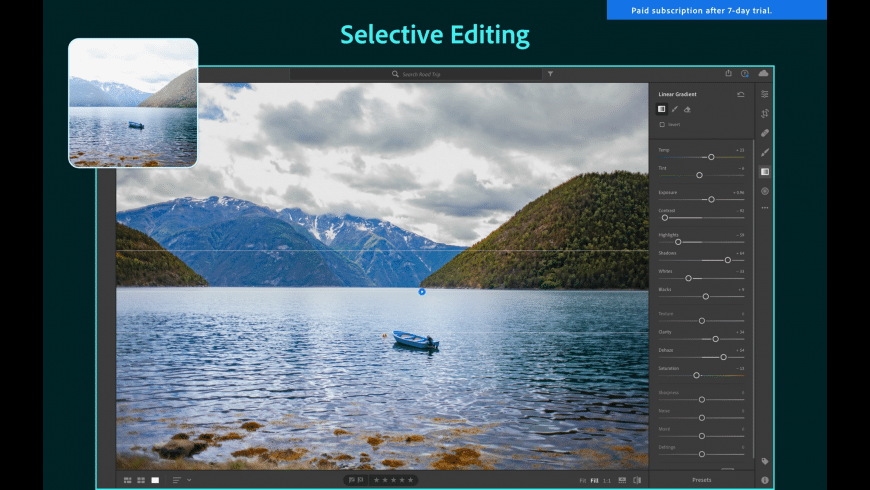Adjust the Sharpness slider handle

702,400
